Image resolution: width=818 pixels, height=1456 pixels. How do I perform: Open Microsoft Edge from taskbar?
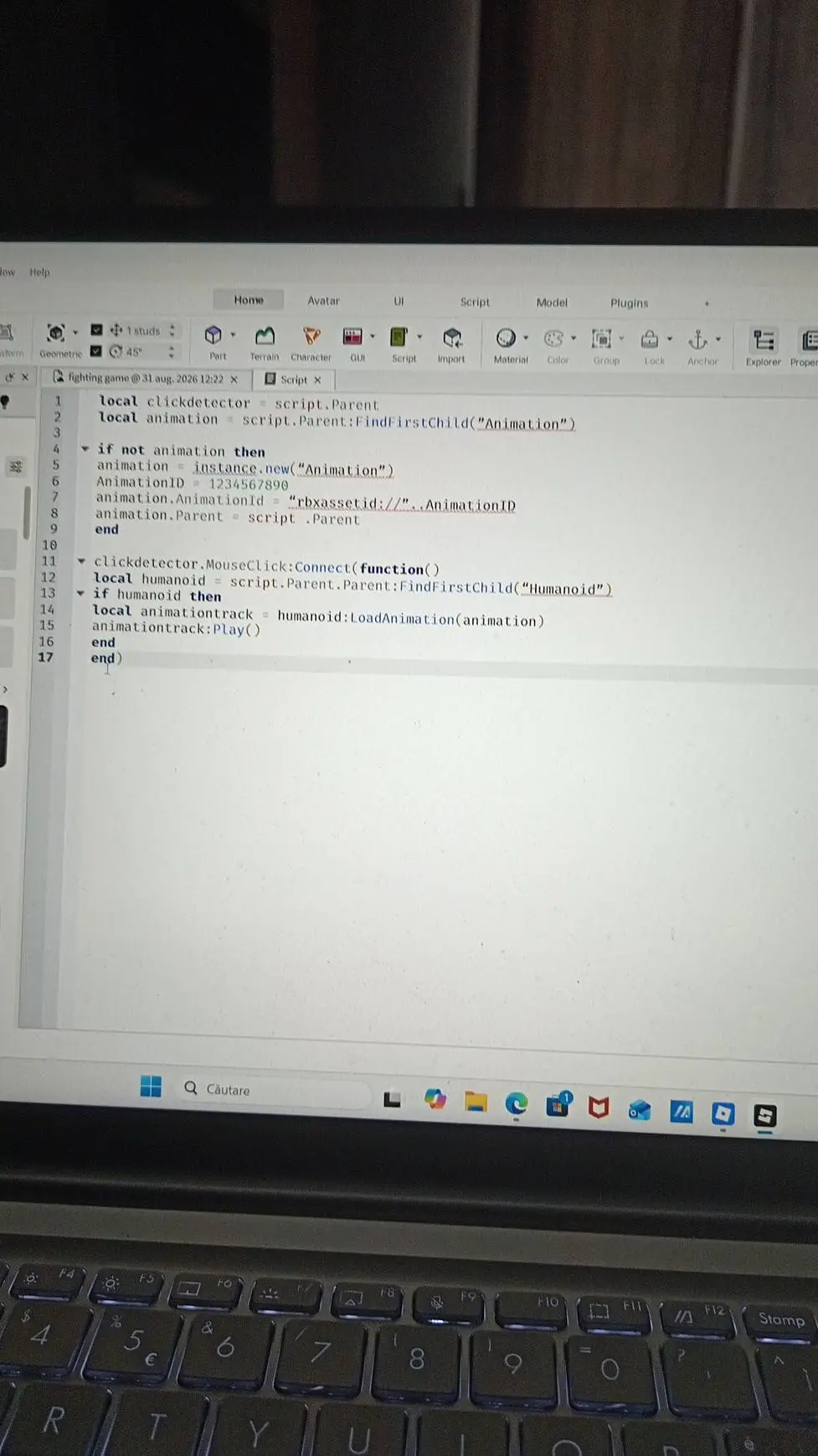(x=517, y=1105)
